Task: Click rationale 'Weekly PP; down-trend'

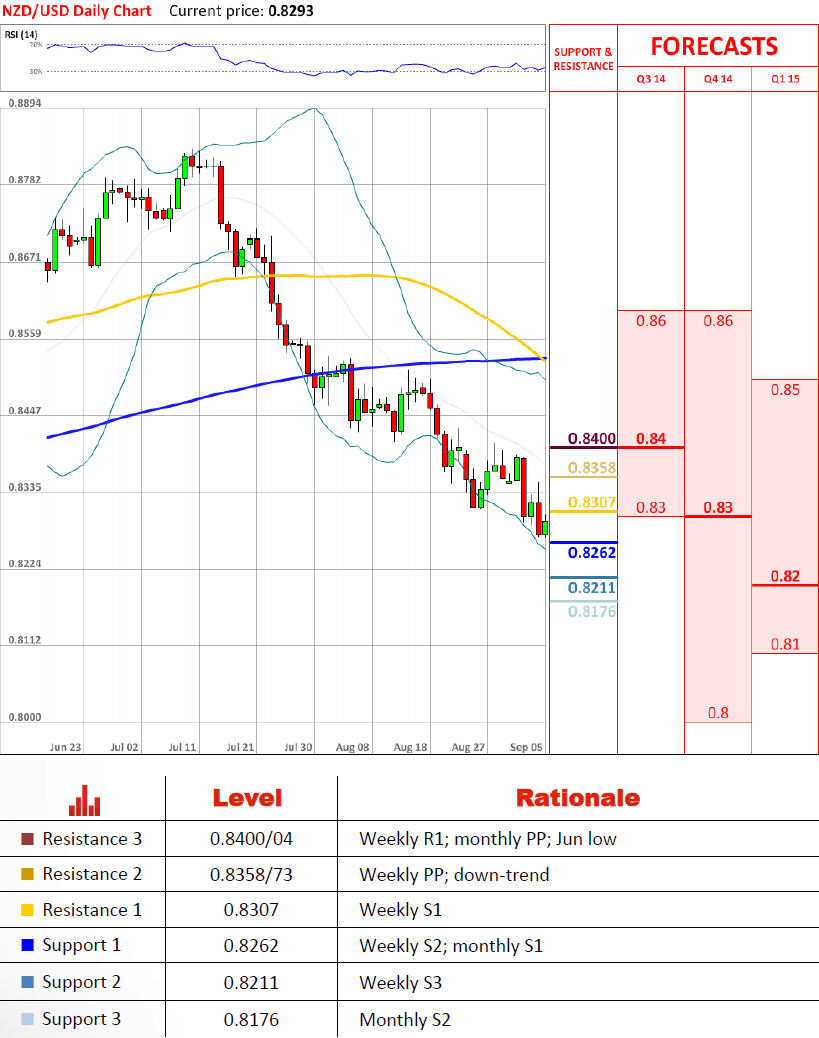Action: click(454, 874)
